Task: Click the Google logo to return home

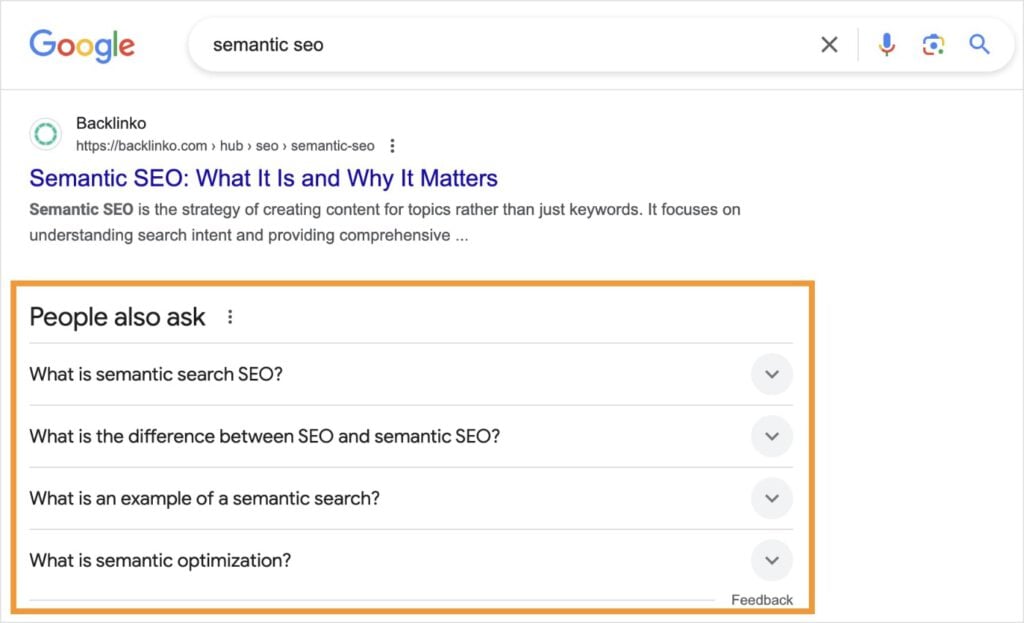Action: click(x=81, y=45)
